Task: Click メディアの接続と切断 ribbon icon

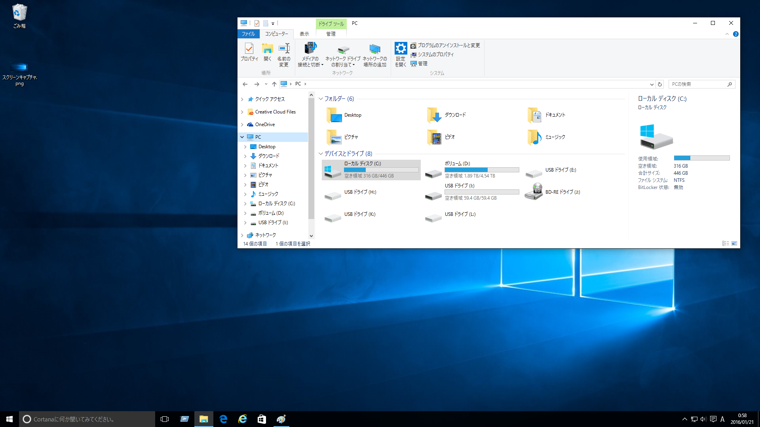Action: 310,55
